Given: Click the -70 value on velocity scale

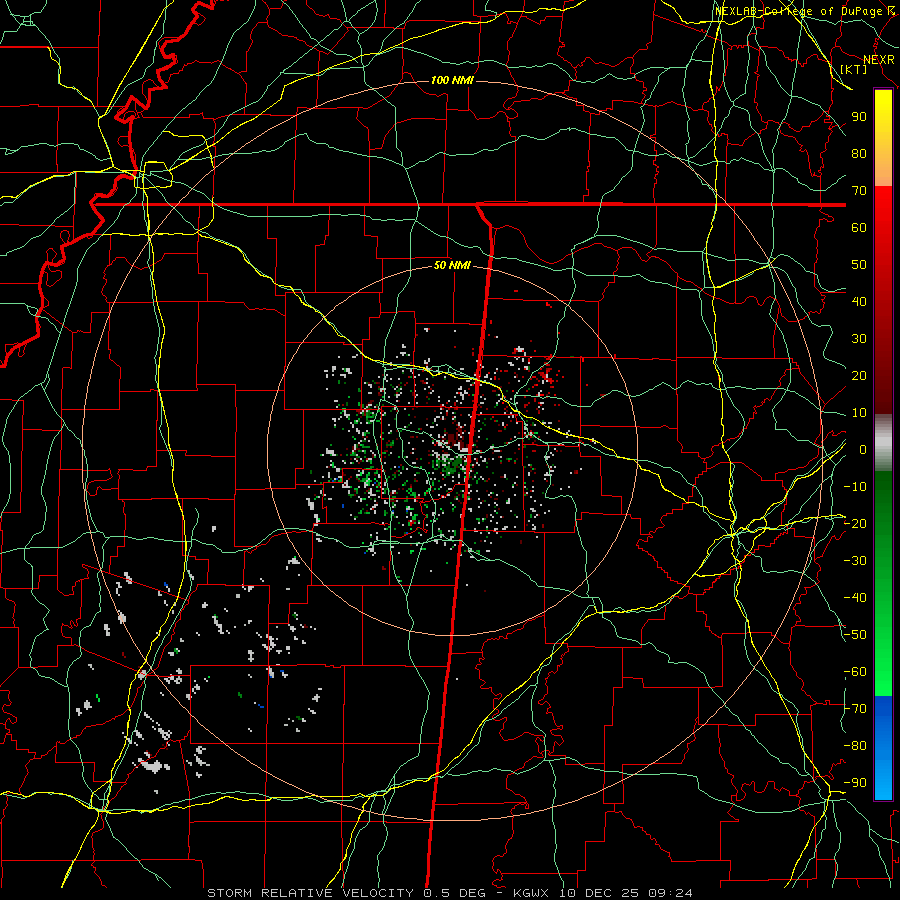Looking at the screenshot, I should click(x=855, y=709).
